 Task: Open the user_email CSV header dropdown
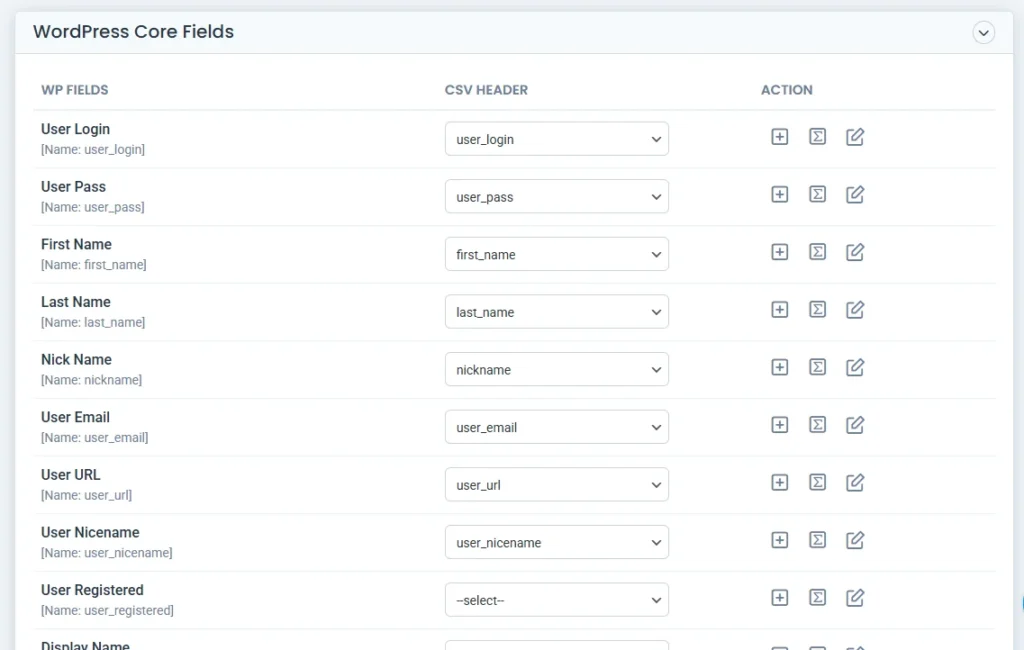[556, 427]
